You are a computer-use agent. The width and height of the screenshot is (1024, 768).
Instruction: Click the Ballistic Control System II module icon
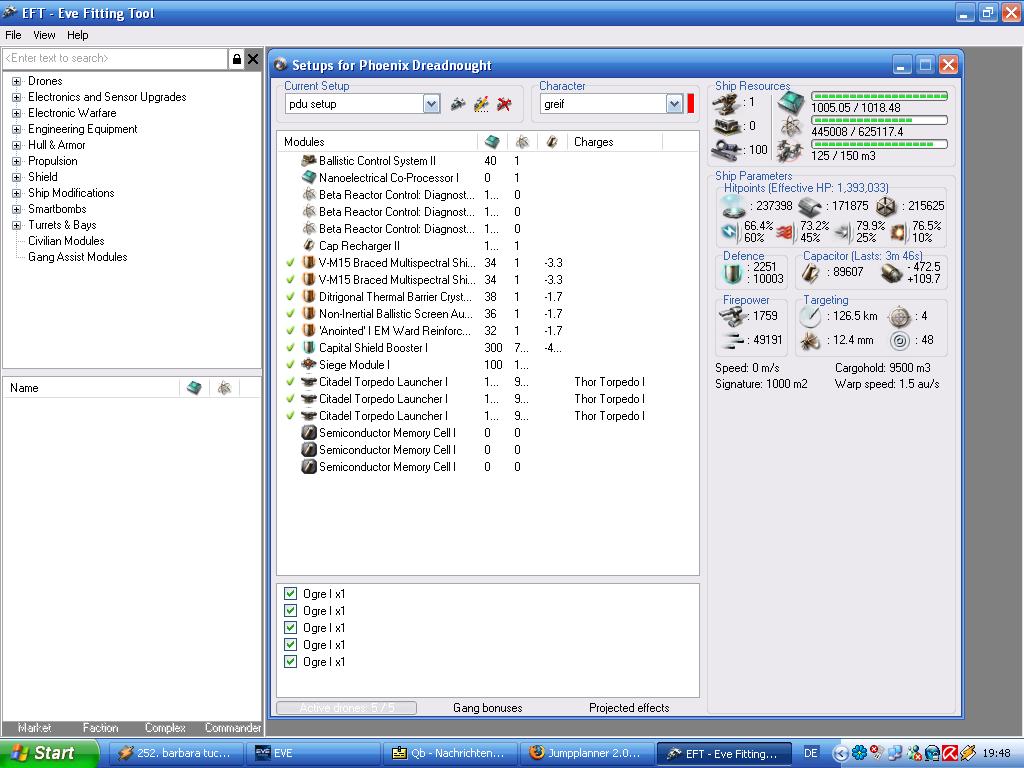coord(308,161)
